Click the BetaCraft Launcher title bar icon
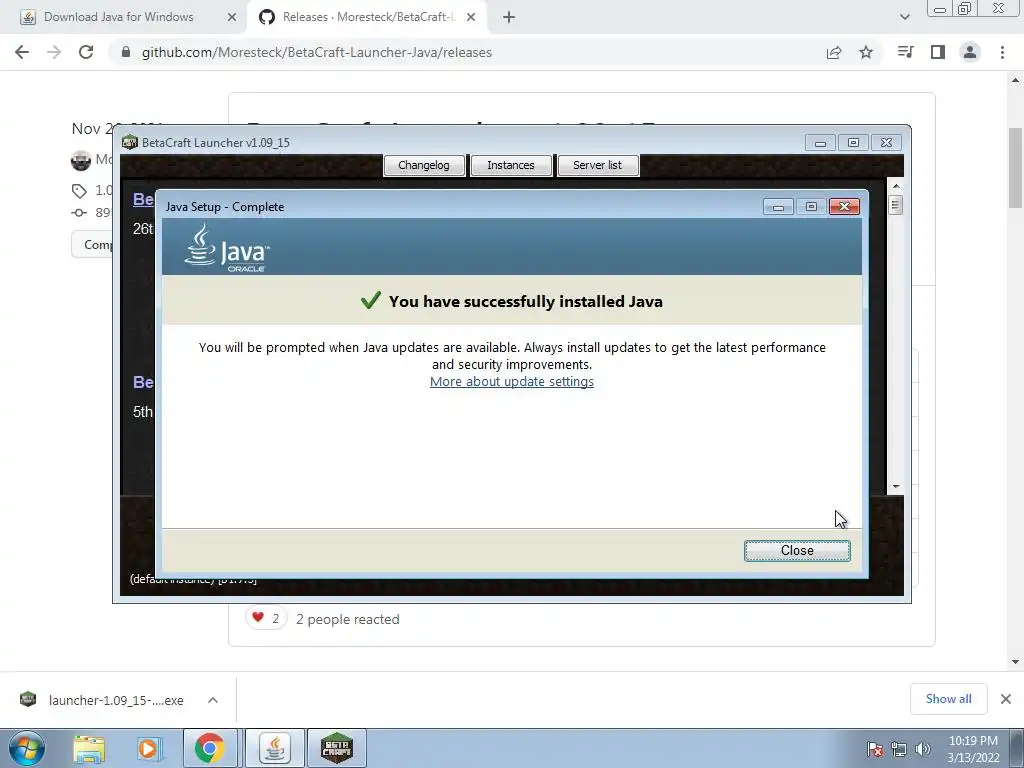Screen dimensions: 1024x768 point(130,142)
